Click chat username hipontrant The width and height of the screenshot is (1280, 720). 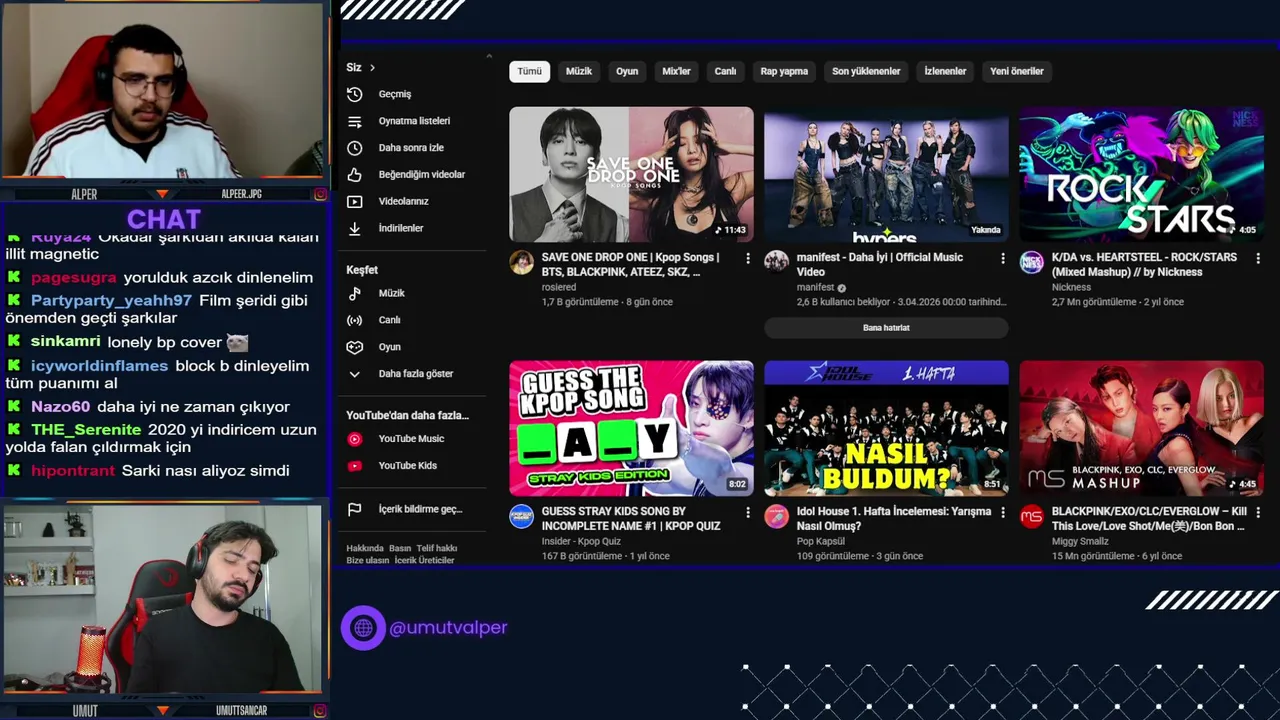pyautogui.click(x=73, y=471)
